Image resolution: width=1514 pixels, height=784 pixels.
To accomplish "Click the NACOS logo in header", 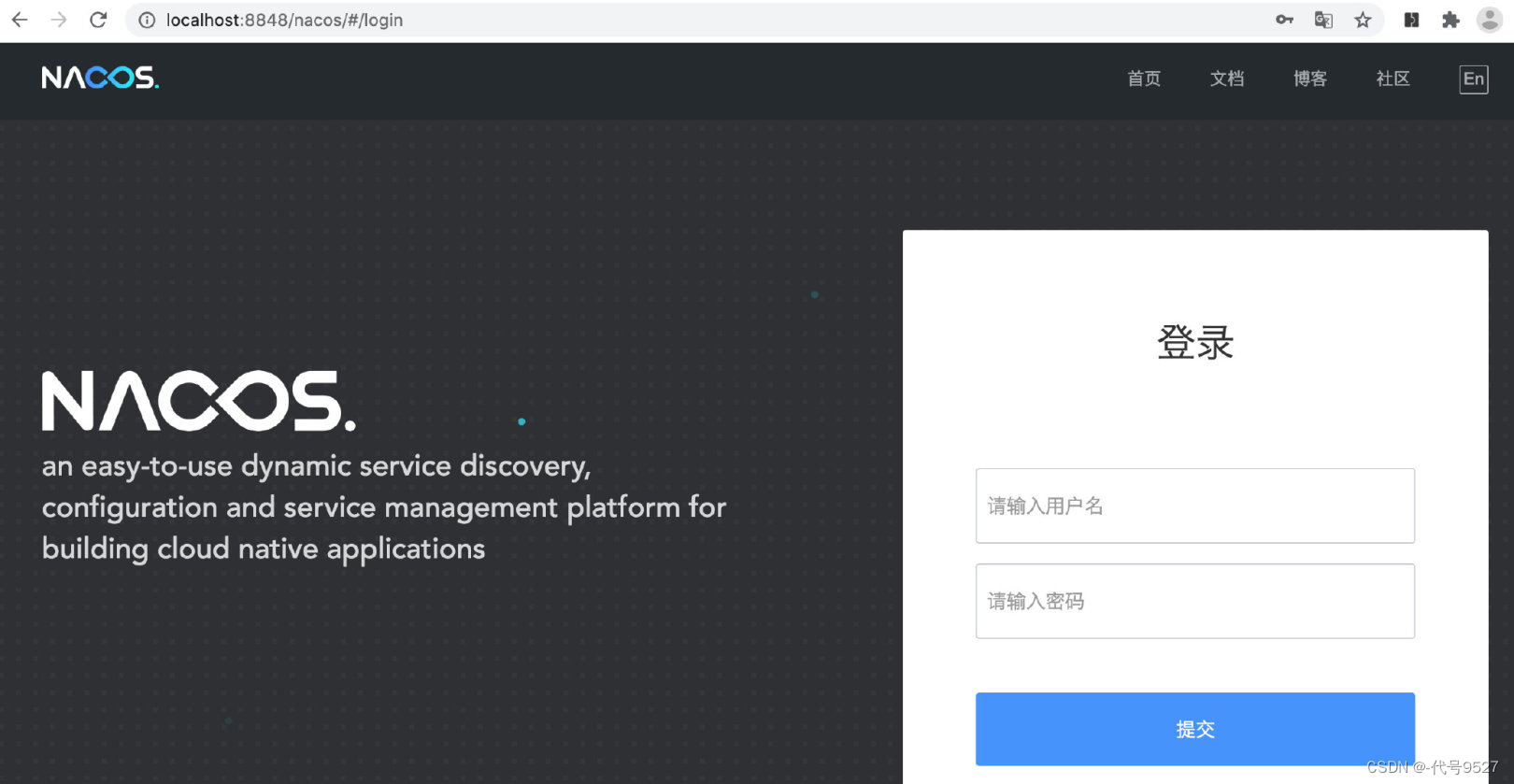I will (x=100, y=78).
